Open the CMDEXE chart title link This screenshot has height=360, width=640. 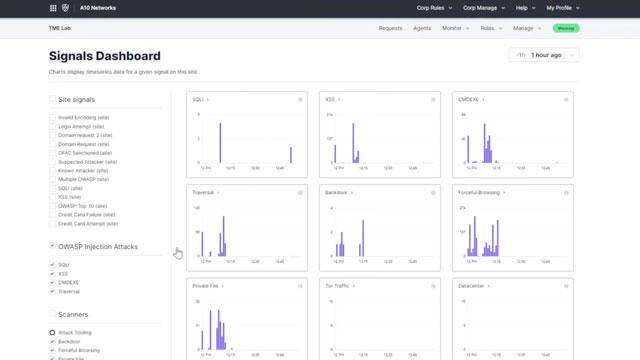[x=471, y=100]
